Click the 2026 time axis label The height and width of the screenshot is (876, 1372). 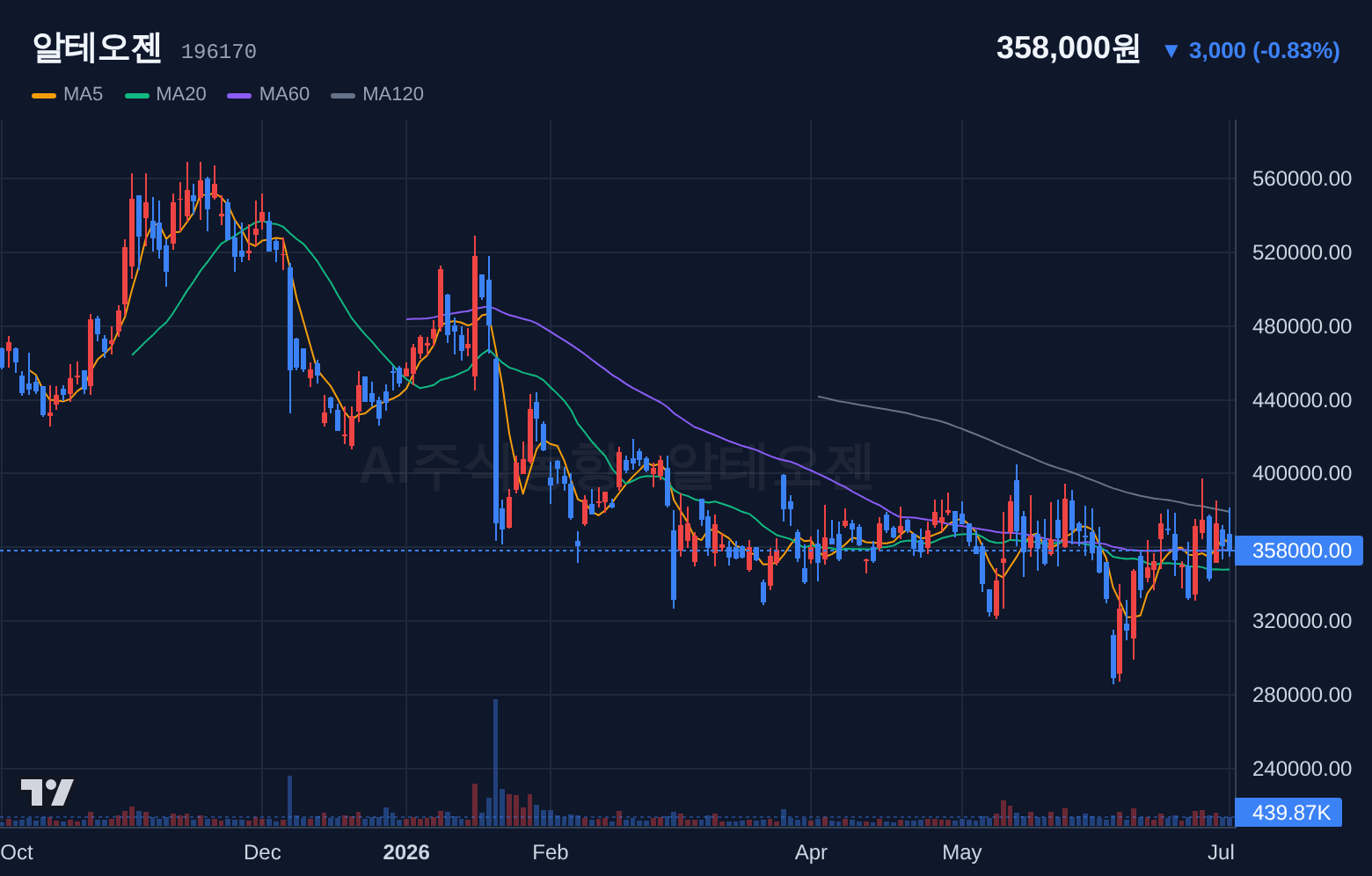tap(406, 852)
